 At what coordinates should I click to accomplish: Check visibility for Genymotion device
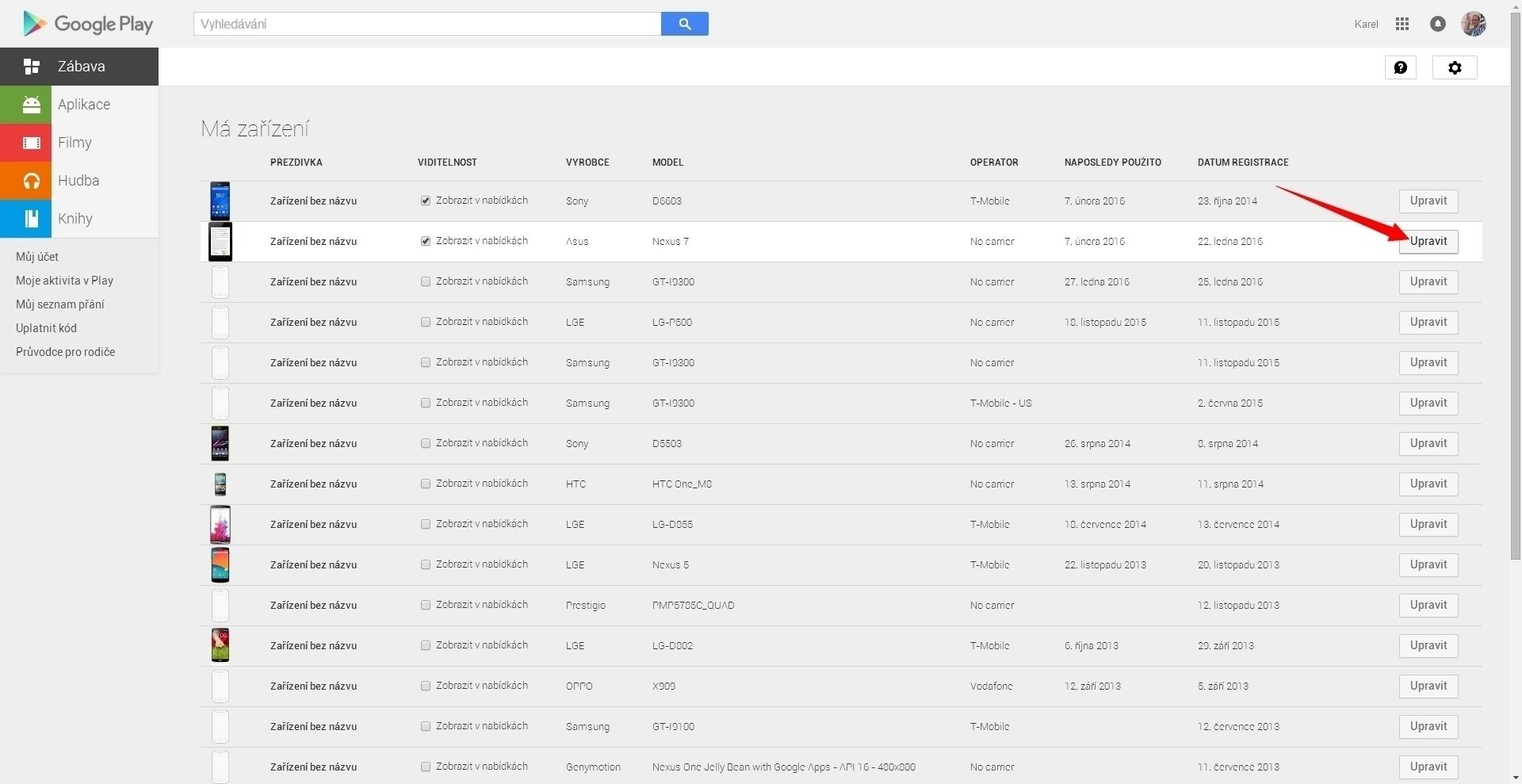coord(426,767)
